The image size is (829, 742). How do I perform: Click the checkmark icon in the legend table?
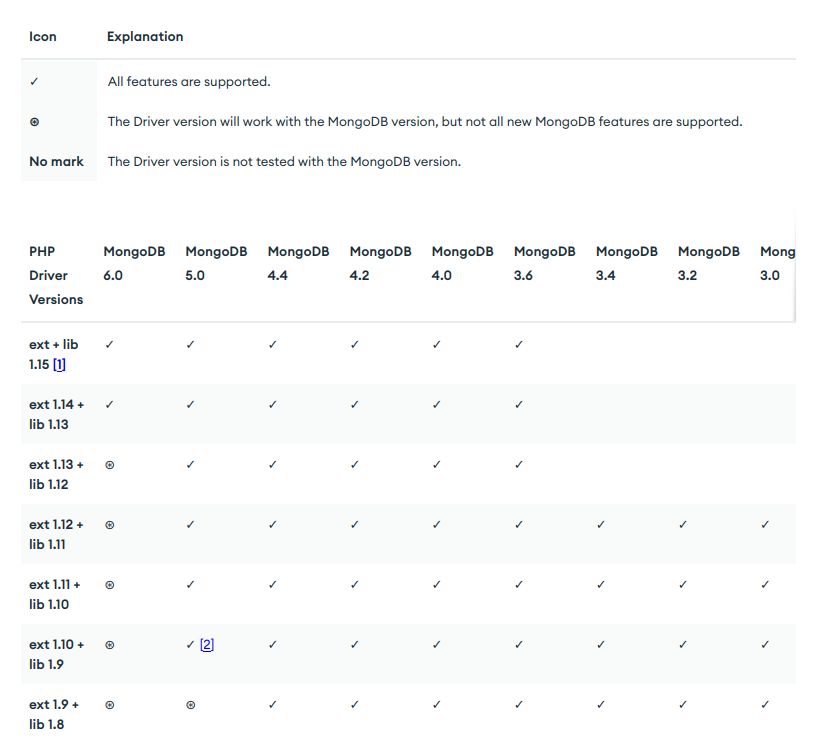click(x=34, y=82)
